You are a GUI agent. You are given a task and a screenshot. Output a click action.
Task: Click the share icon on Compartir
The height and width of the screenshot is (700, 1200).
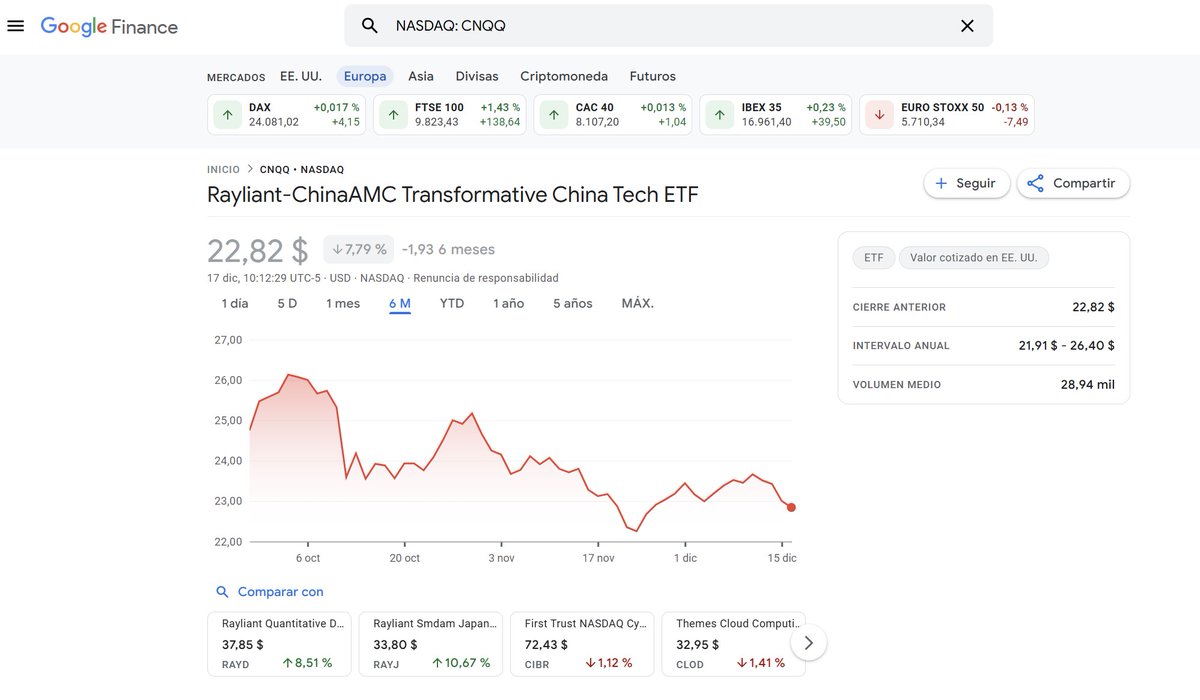(x=1036, y=184)
